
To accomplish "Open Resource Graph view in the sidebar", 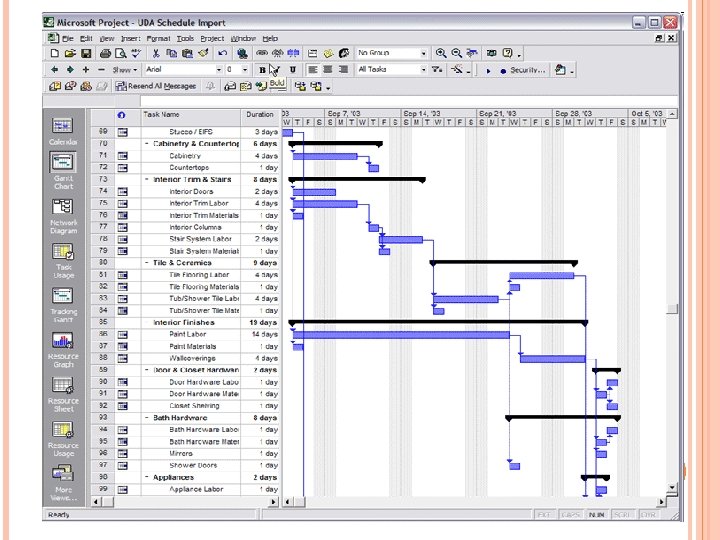I will [x=63, y=349].
